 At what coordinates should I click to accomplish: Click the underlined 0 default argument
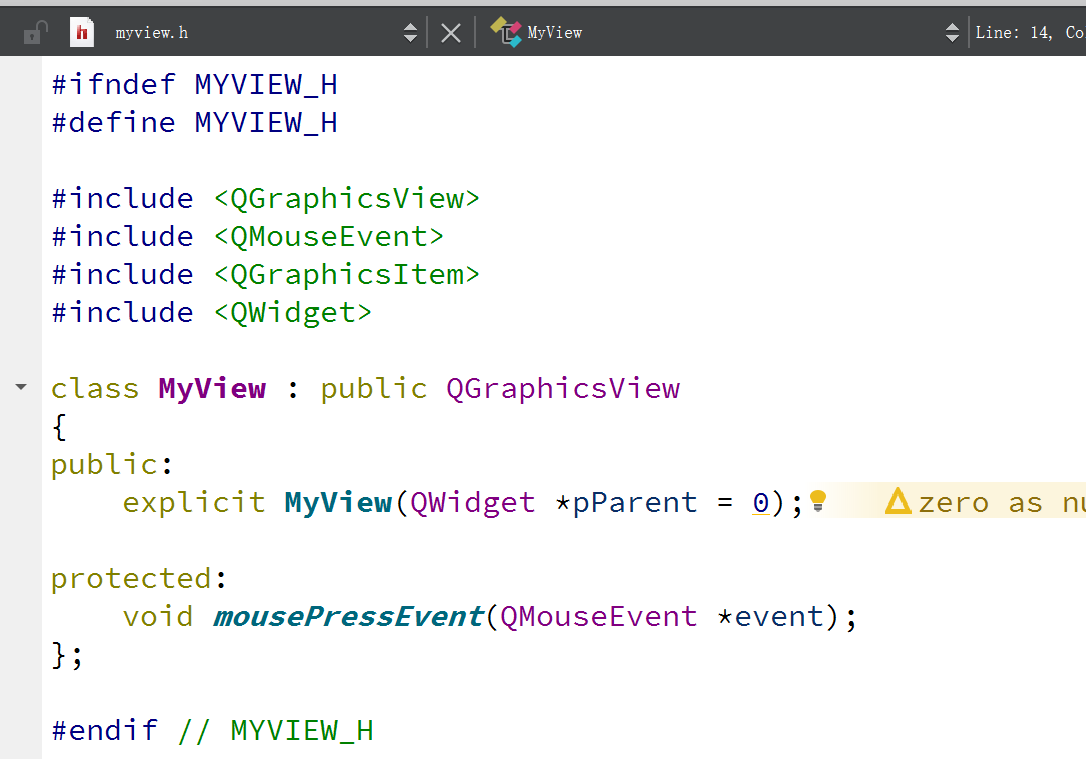point(760,501)
